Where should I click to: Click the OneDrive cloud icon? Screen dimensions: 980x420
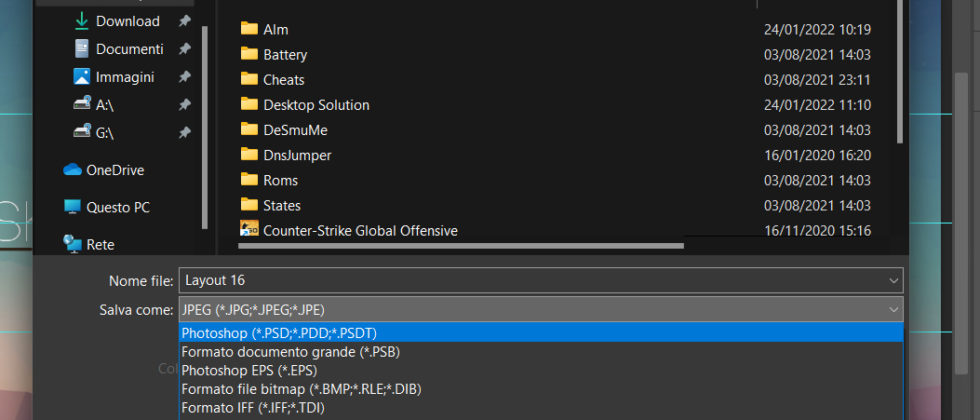(x=72, y=169)
